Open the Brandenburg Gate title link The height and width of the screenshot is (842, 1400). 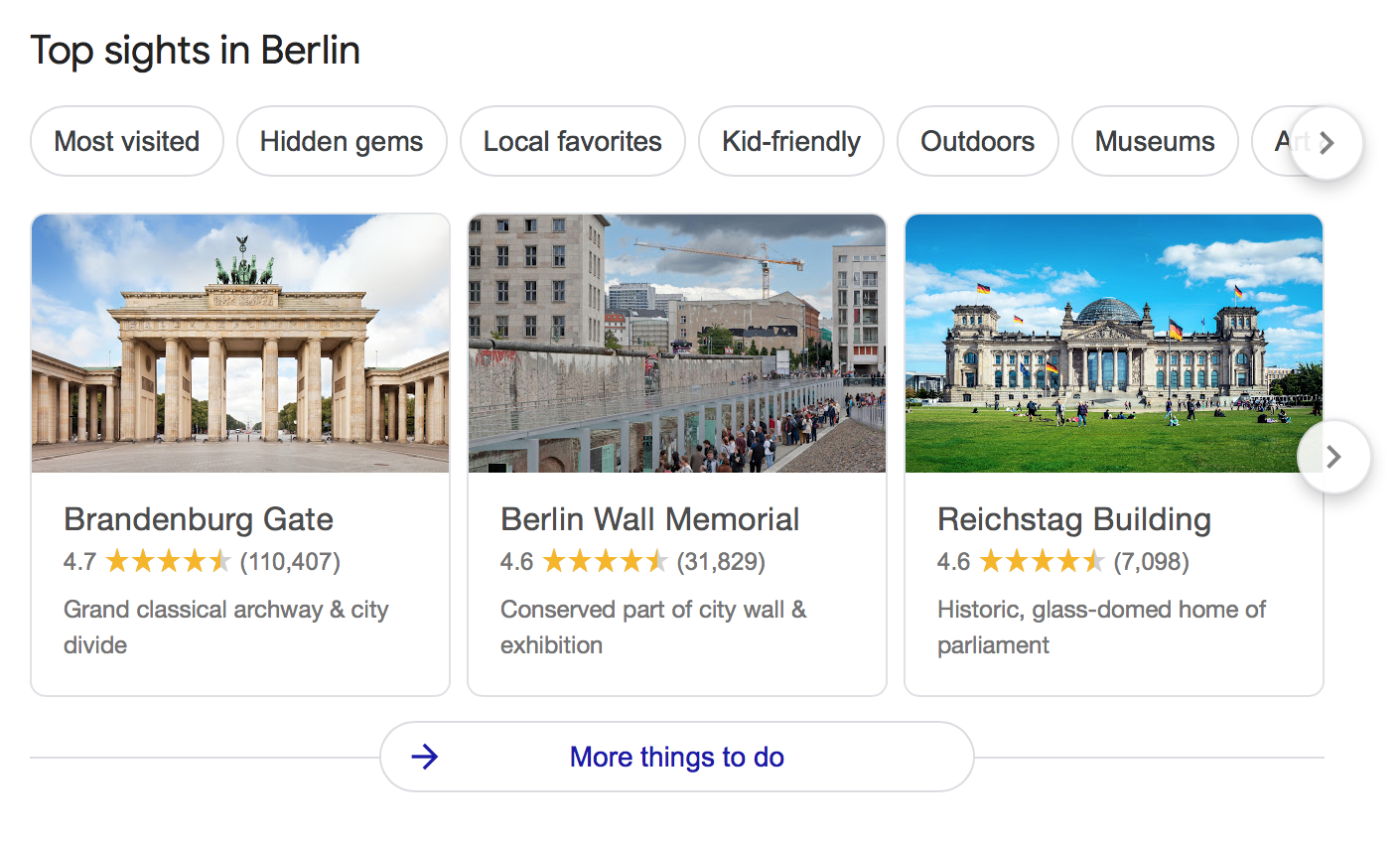199,519
